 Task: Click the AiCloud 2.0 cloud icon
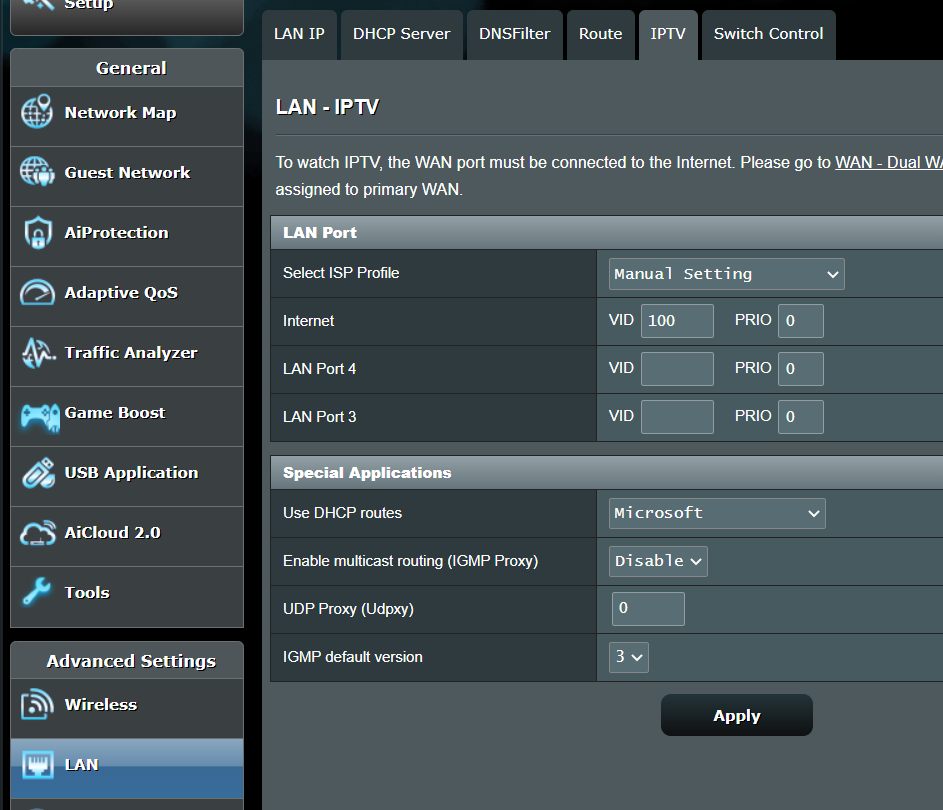click(x=37, y=533)
